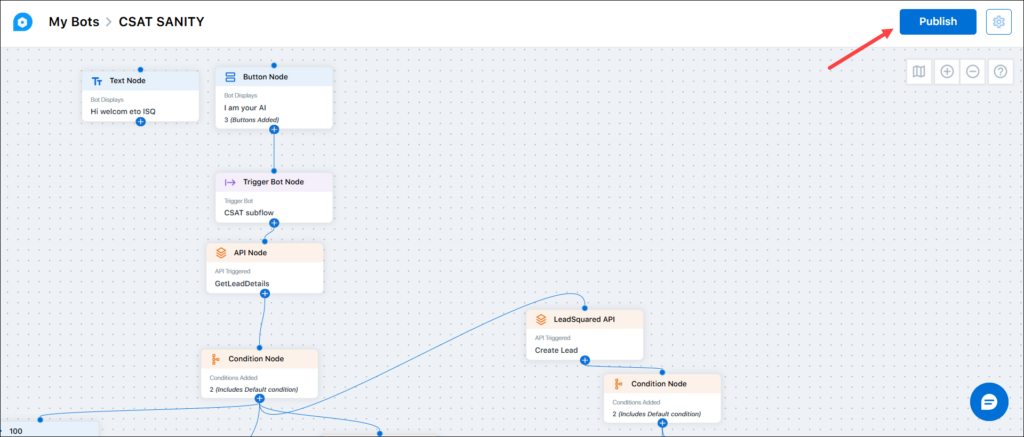Add a node below Text Node
This screenshot has width=1024, height=437.
(140, 122)
